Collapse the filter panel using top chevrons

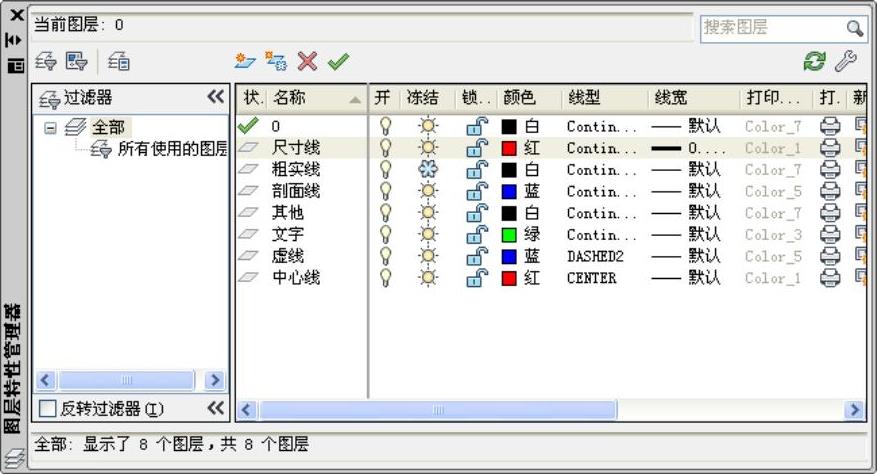click(215, 96)
